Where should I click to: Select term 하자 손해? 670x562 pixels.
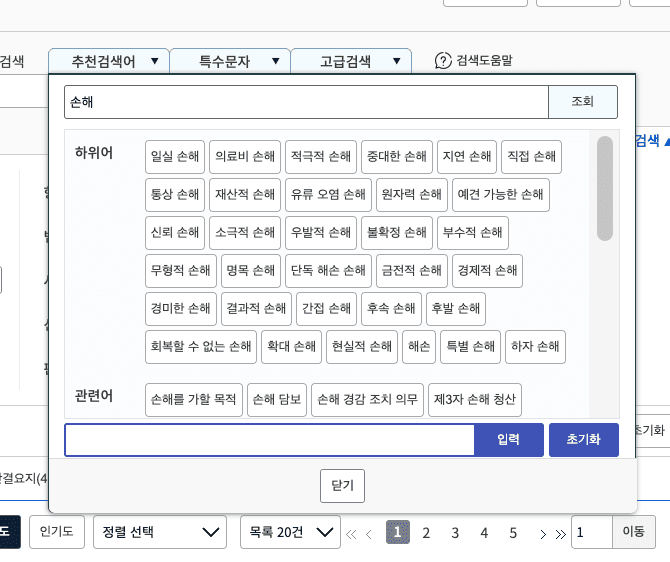pyautogui.click(x=535, y=347)
